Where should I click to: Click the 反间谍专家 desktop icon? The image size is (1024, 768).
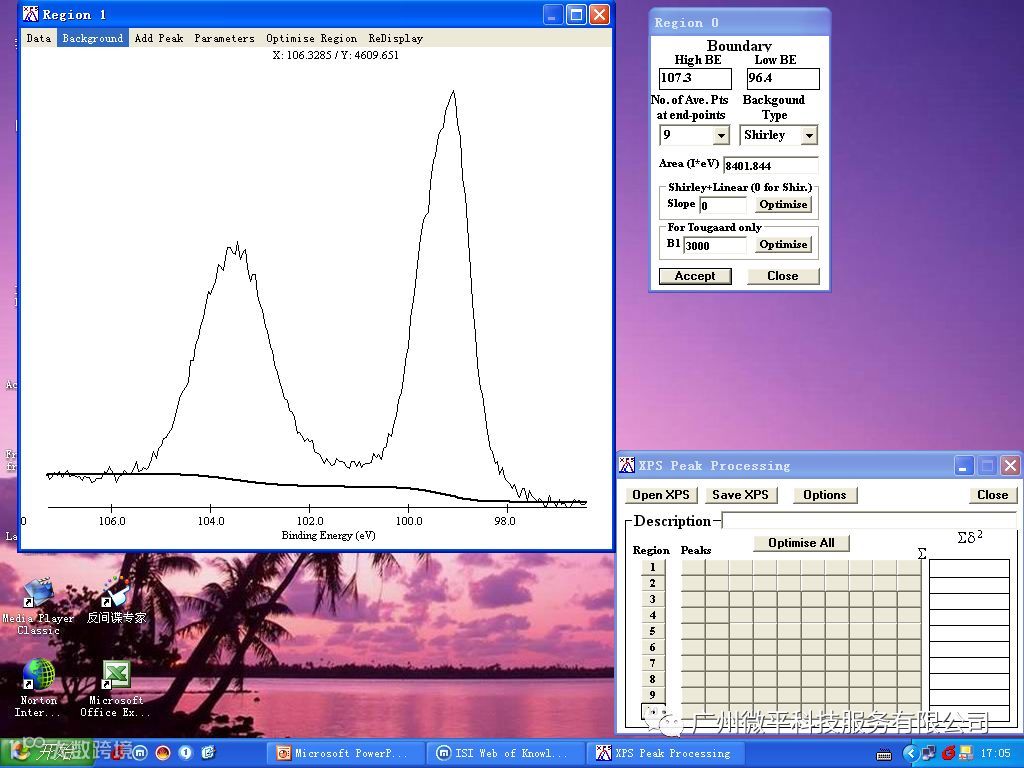116,600
